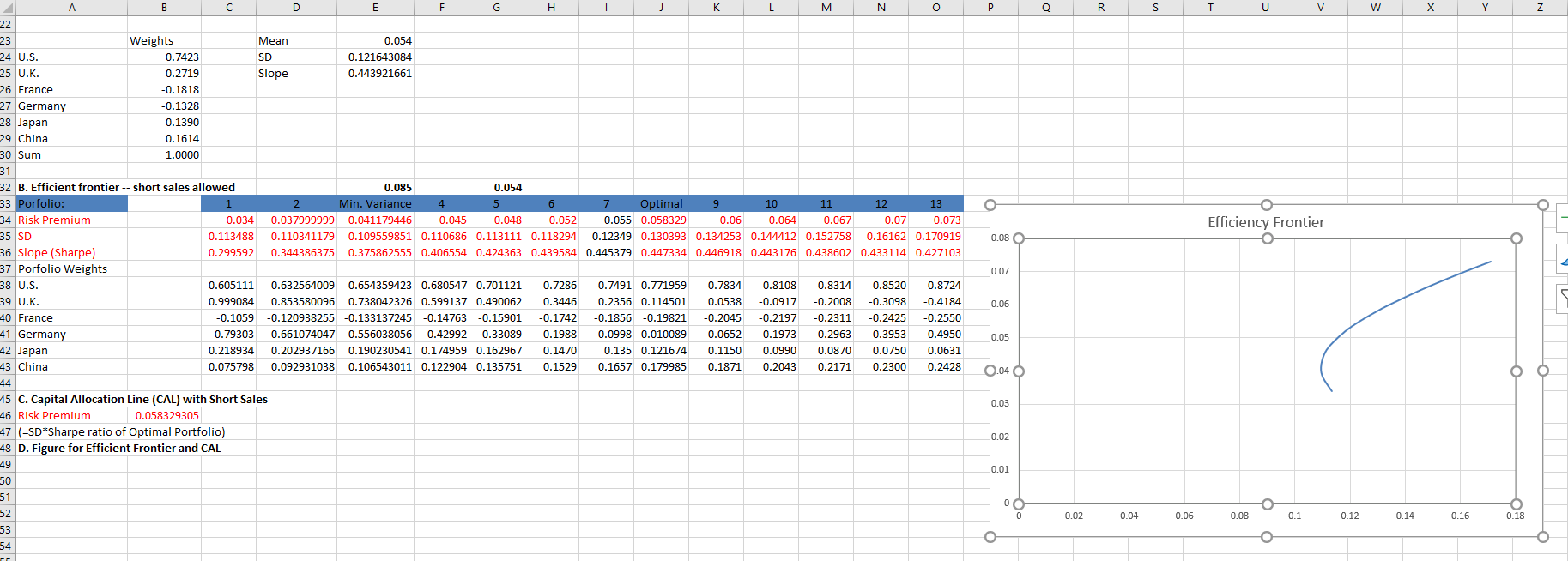
Task: Select the Optimal column heading
Action: pyautogui.click(x=661, y=203)
